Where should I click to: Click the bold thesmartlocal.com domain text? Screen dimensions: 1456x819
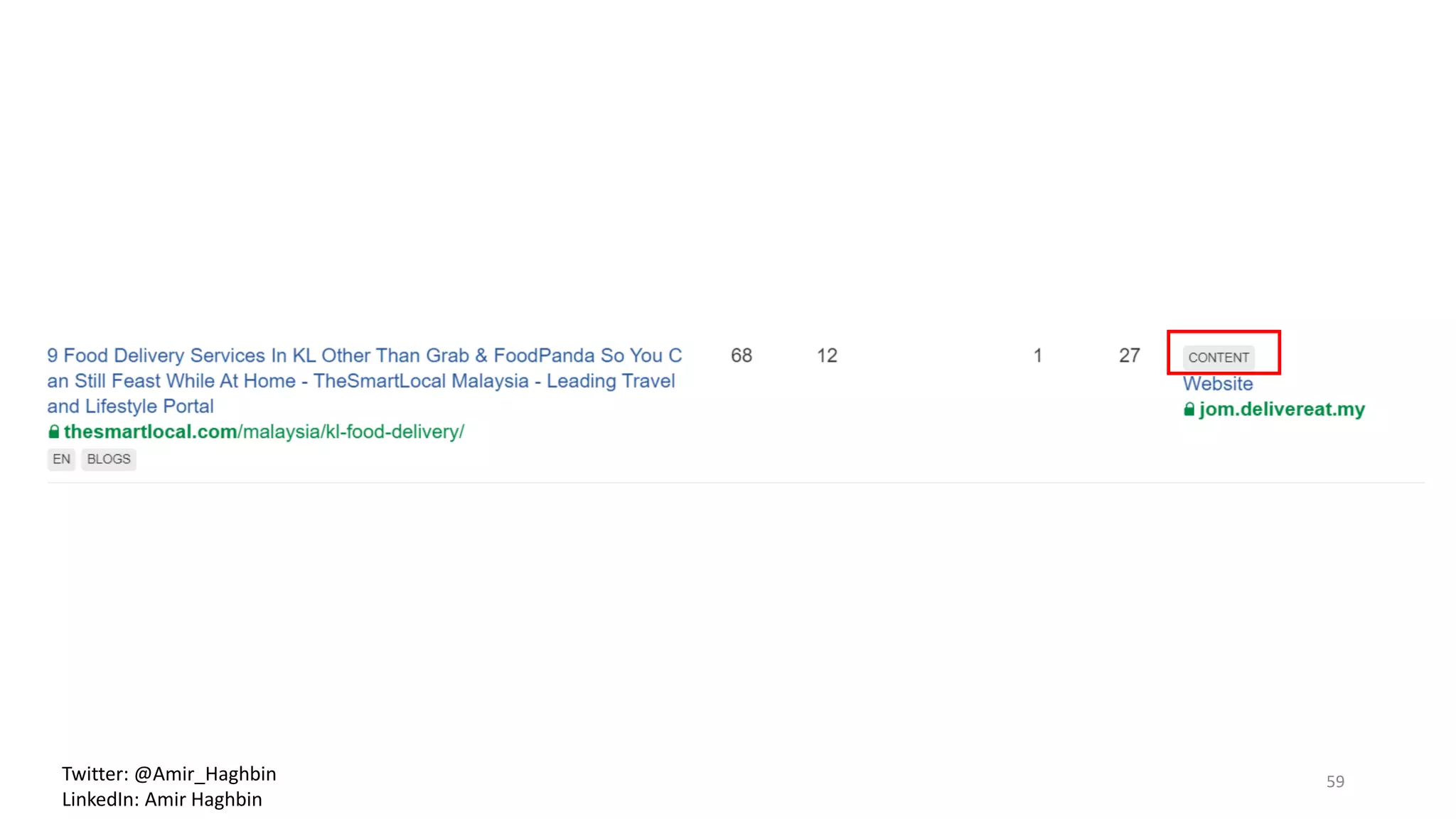(150, 432)
